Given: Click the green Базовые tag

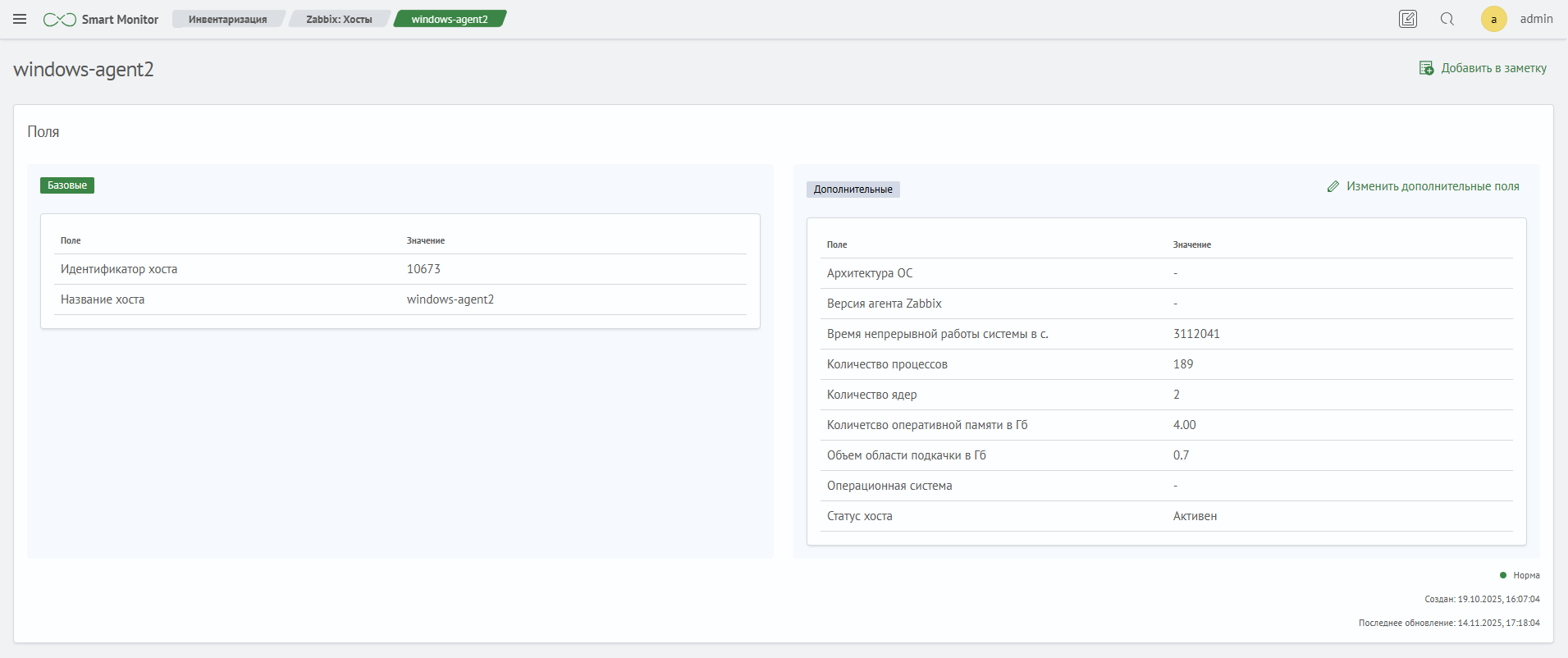Looking at the screenshot, I should [67, 185].
